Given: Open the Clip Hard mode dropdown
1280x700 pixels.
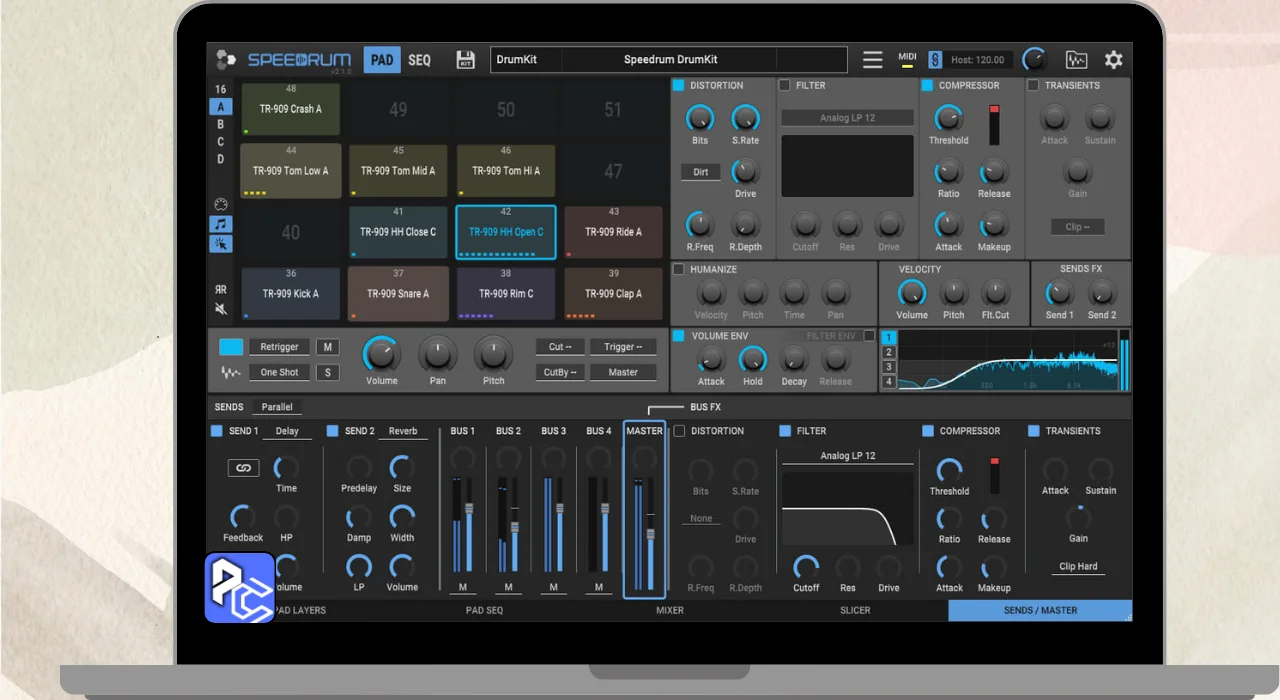Looking at the screenshot, I should [x=1079, y=566].
